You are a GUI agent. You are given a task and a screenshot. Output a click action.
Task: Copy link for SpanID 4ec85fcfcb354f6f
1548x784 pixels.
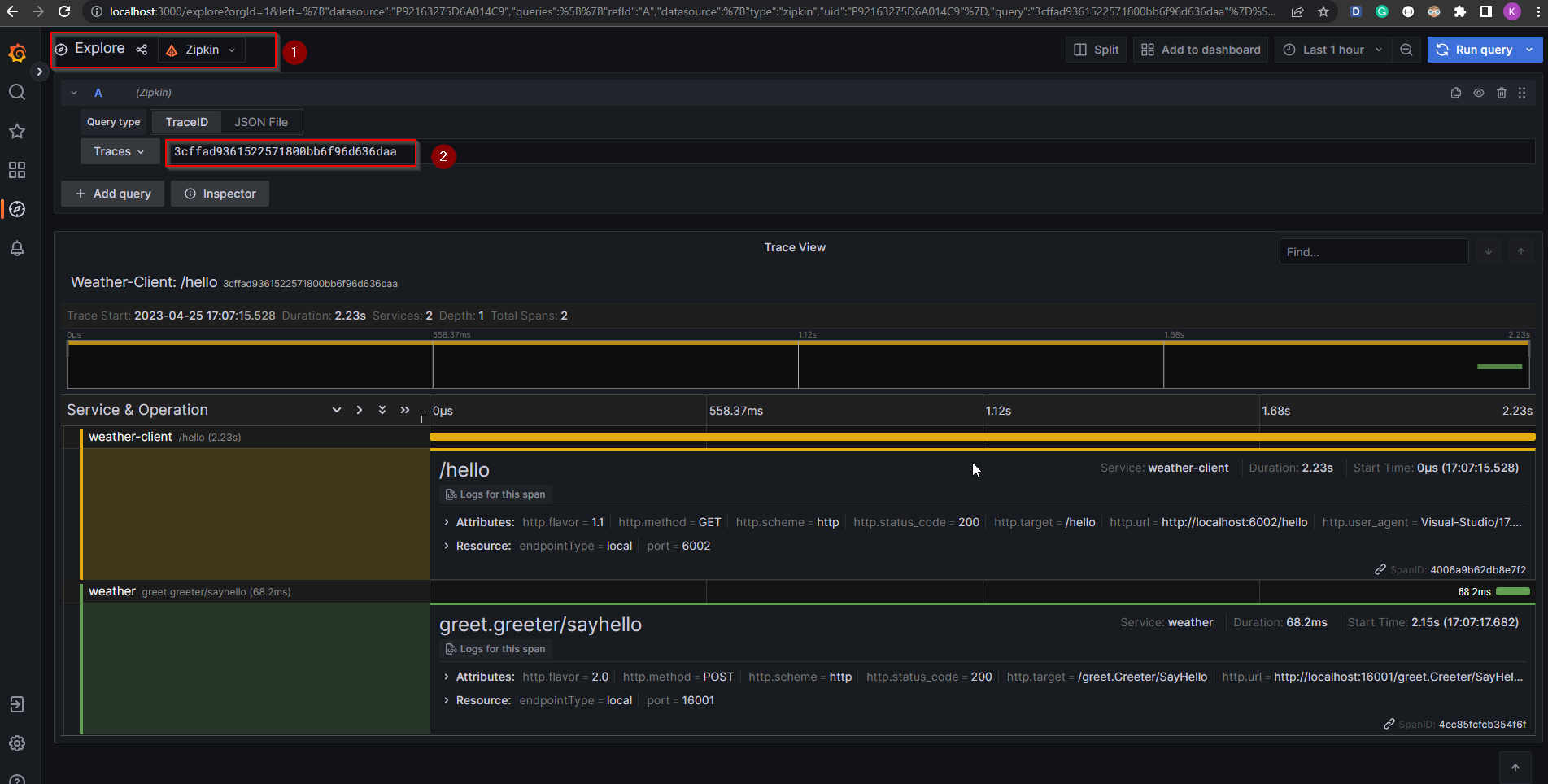pos(1389,724)
